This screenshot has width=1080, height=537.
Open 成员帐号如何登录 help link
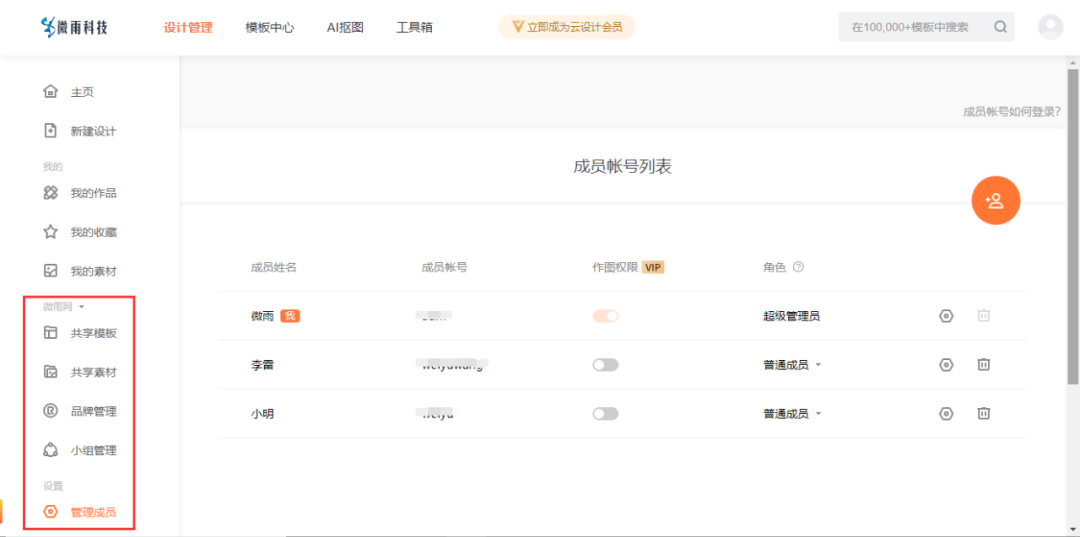point(1011,112)
